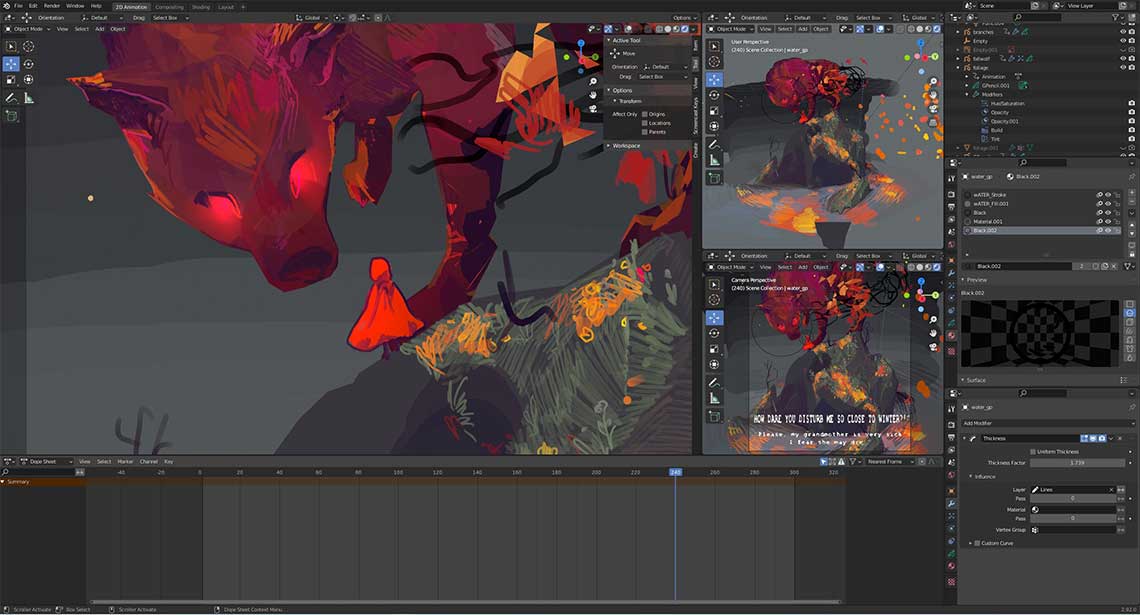
Task: Switch to the Compositing workspace tab
Action: pyautogui.click(x=169, y=7)
